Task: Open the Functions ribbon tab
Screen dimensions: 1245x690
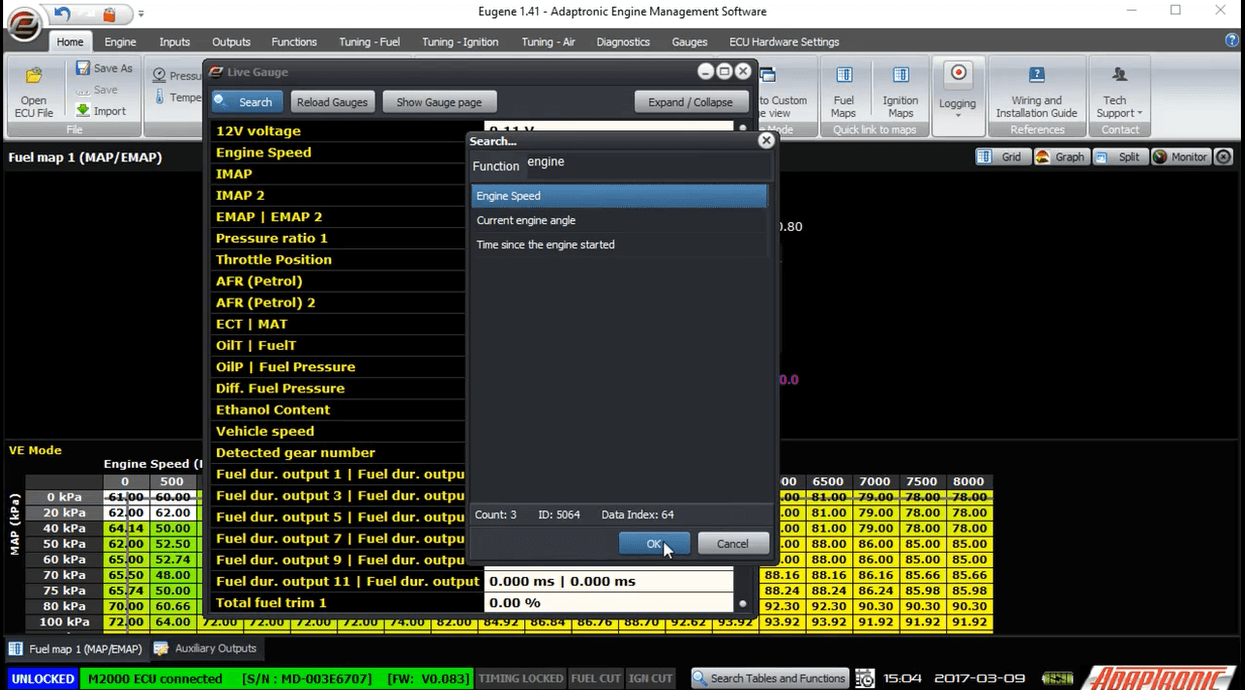Action: [294, 42]
